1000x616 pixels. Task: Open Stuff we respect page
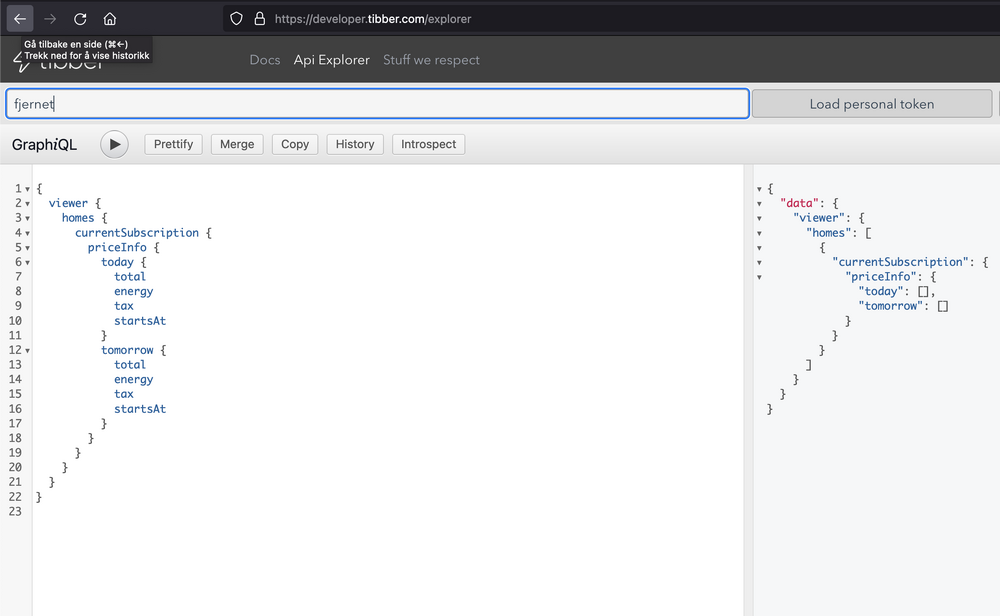431,60
